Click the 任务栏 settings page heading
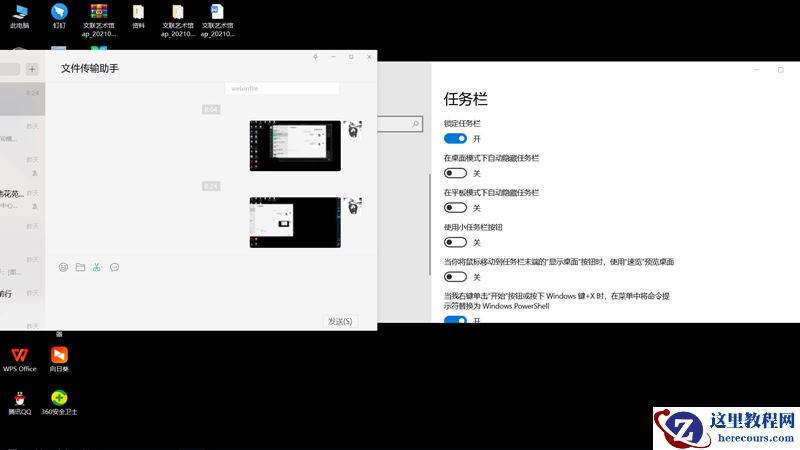The height and width of the screenshot is (450, 800). click(465, 99)
